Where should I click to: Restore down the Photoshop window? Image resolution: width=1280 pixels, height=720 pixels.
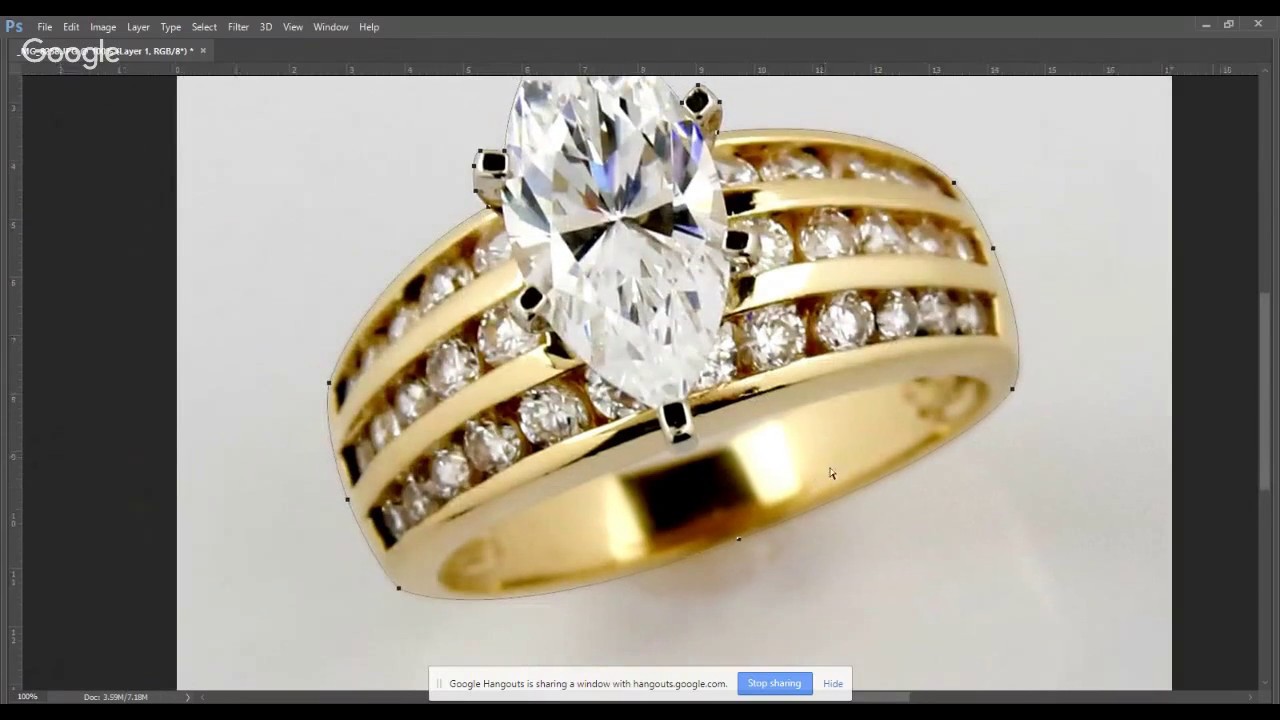point(1229,25)
